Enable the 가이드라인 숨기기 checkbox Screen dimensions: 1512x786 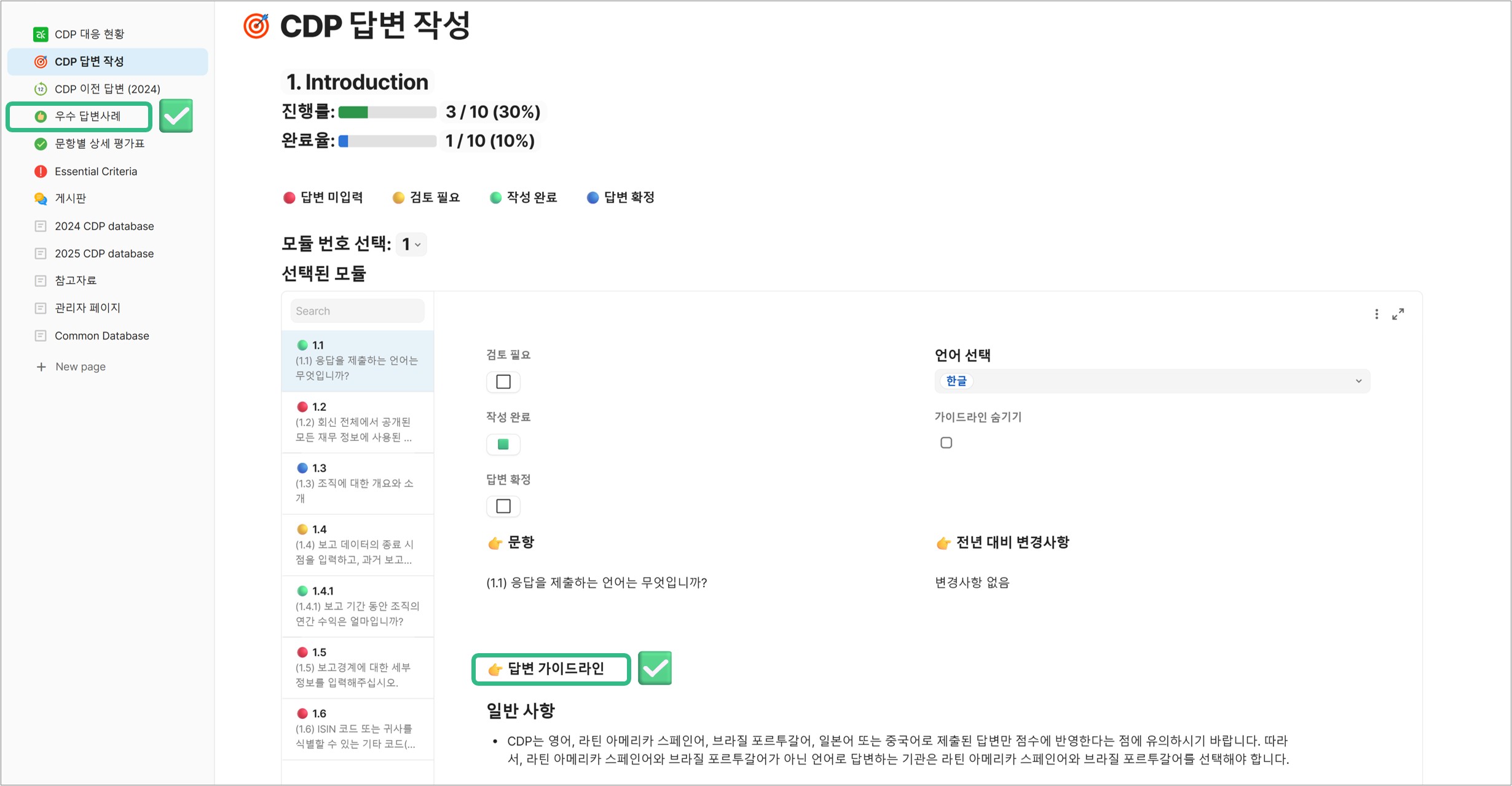tap(947, 443)
